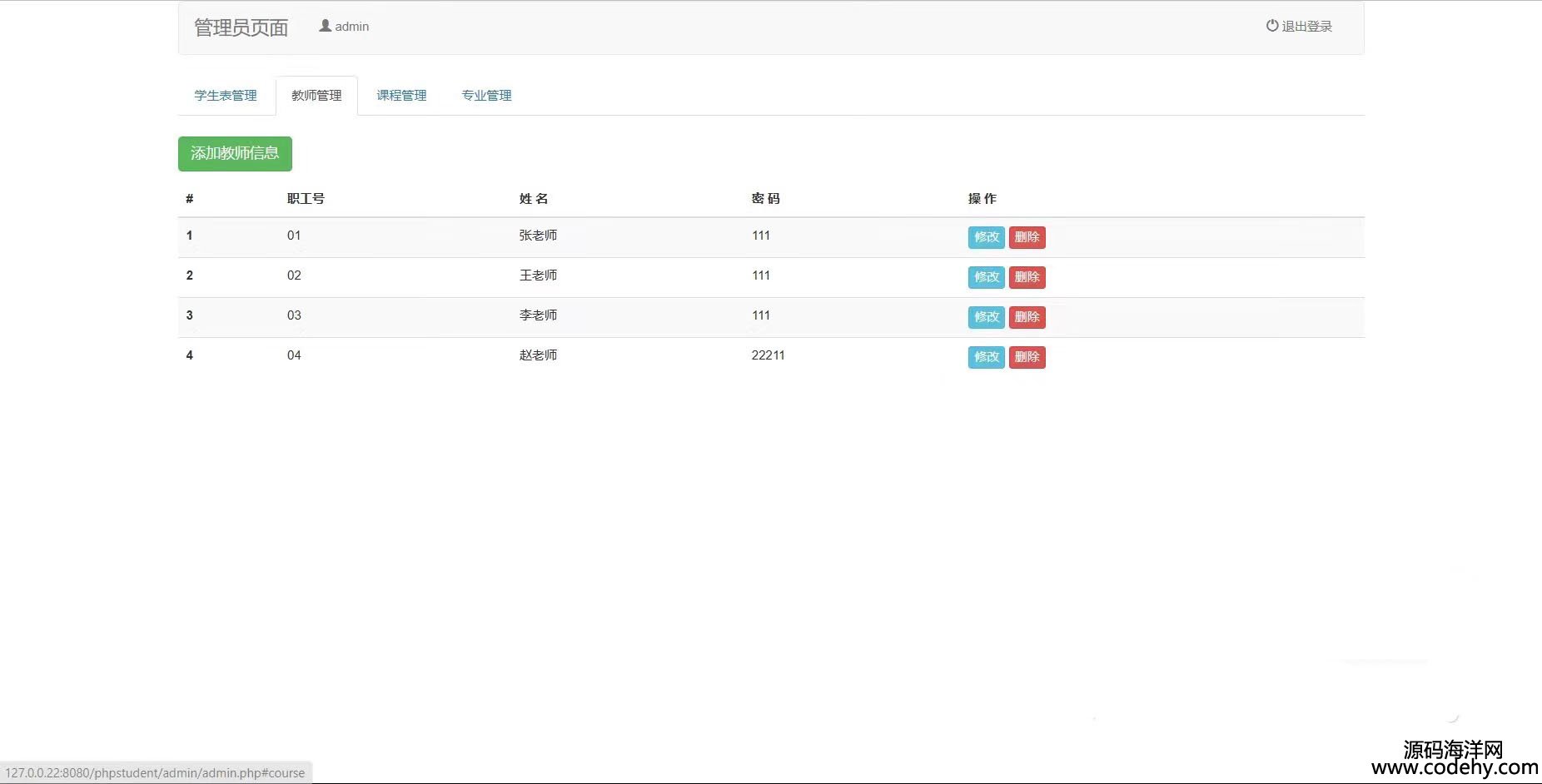Edit teacher 张老师 with 修改 button
1542x784 pixels.
[x=986, y=237]
